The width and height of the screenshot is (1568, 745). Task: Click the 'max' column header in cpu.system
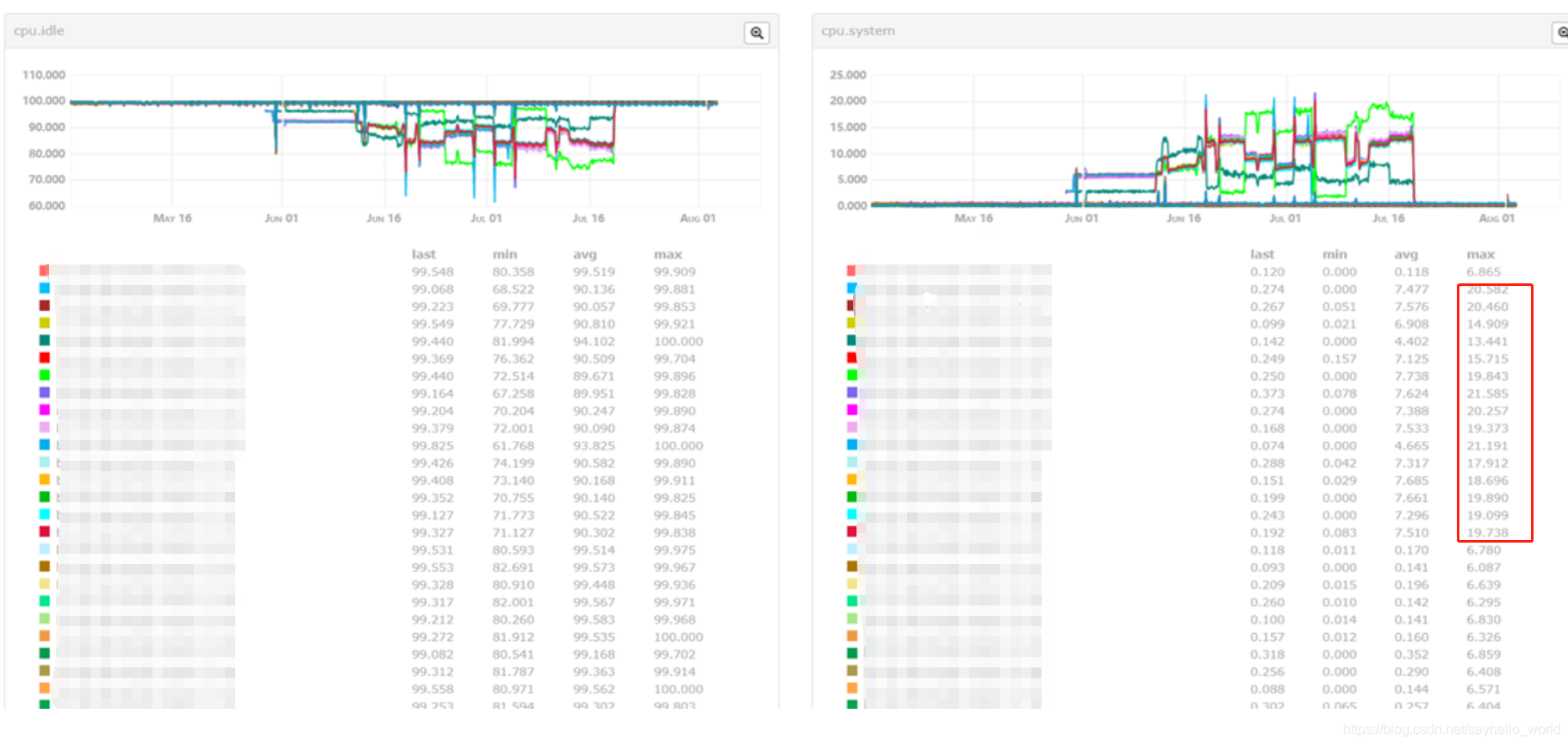click(1480, 254)
